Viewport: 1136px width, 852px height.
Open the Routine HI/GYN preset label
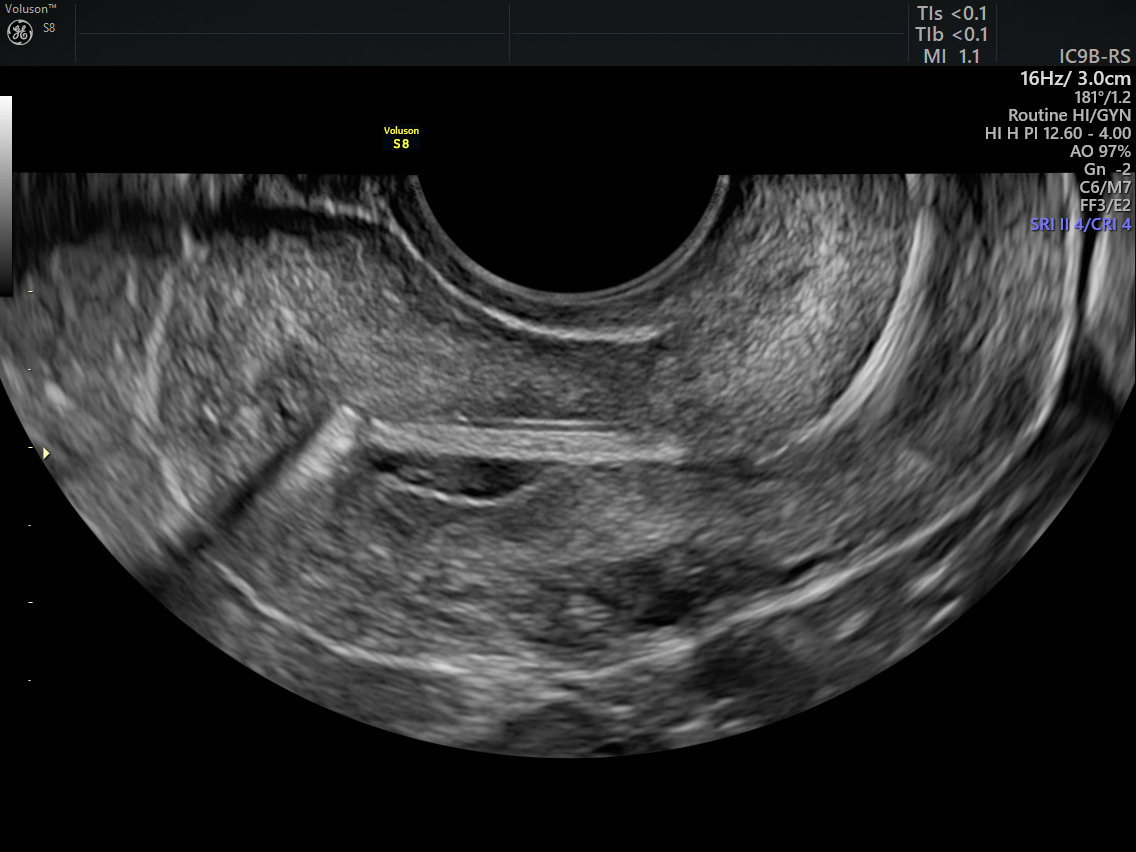1069,115
